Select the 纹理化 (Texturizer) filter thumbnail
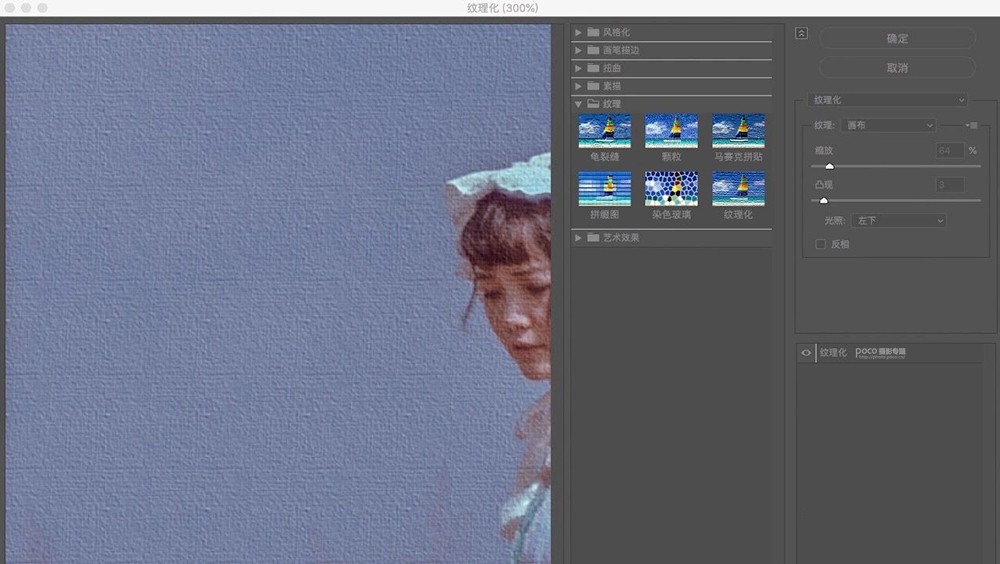Image resolution: width=1000 pixels, height=564 pixels. (x=738, y=188)
